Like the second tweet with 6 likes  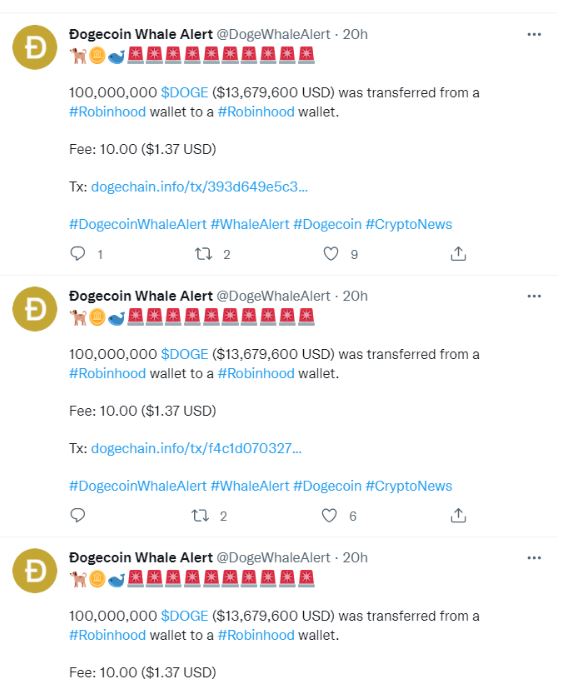pyautogui.click(x=329, y=515)
